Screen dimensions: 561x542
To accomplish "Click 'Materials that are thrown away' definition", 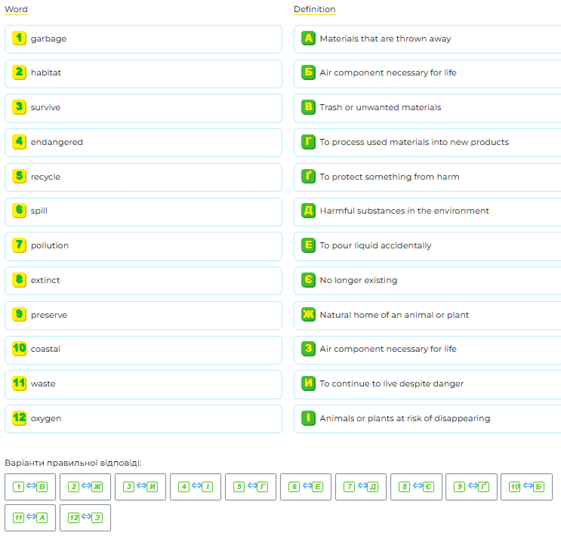I will [x=385, y=39].
